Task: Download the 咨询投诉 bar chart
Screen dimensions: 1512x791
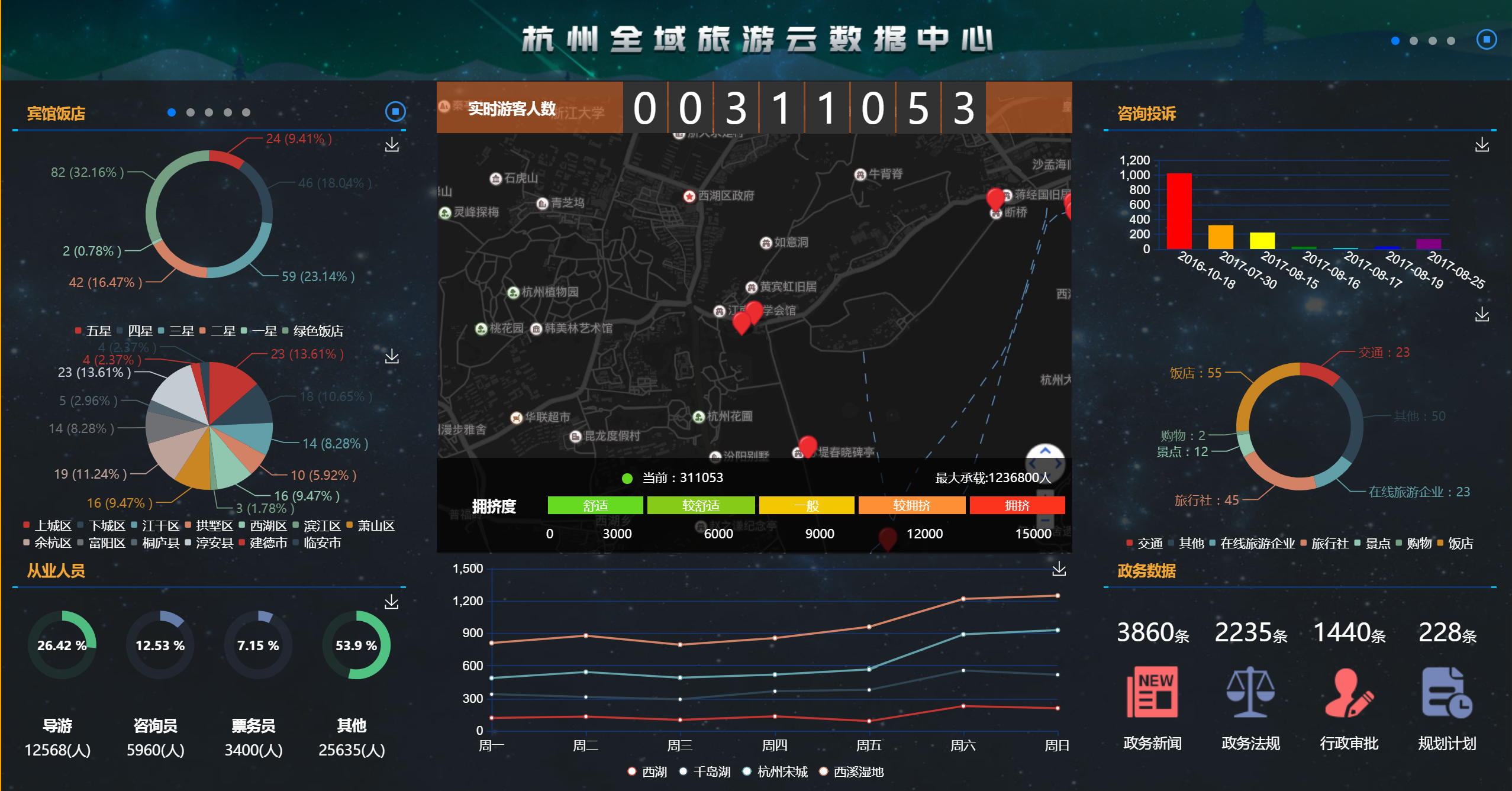Action: 1482,145
